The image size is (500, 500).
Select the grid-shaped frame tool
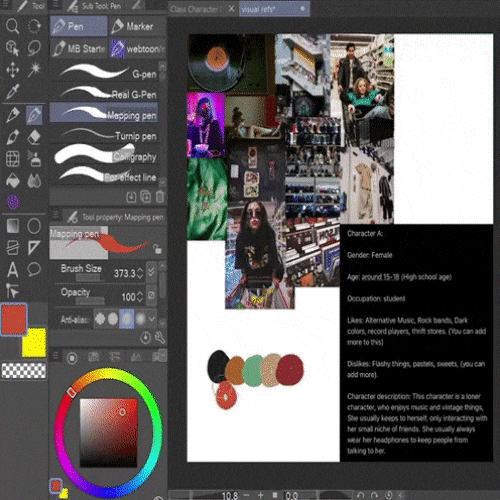[12, 159]
